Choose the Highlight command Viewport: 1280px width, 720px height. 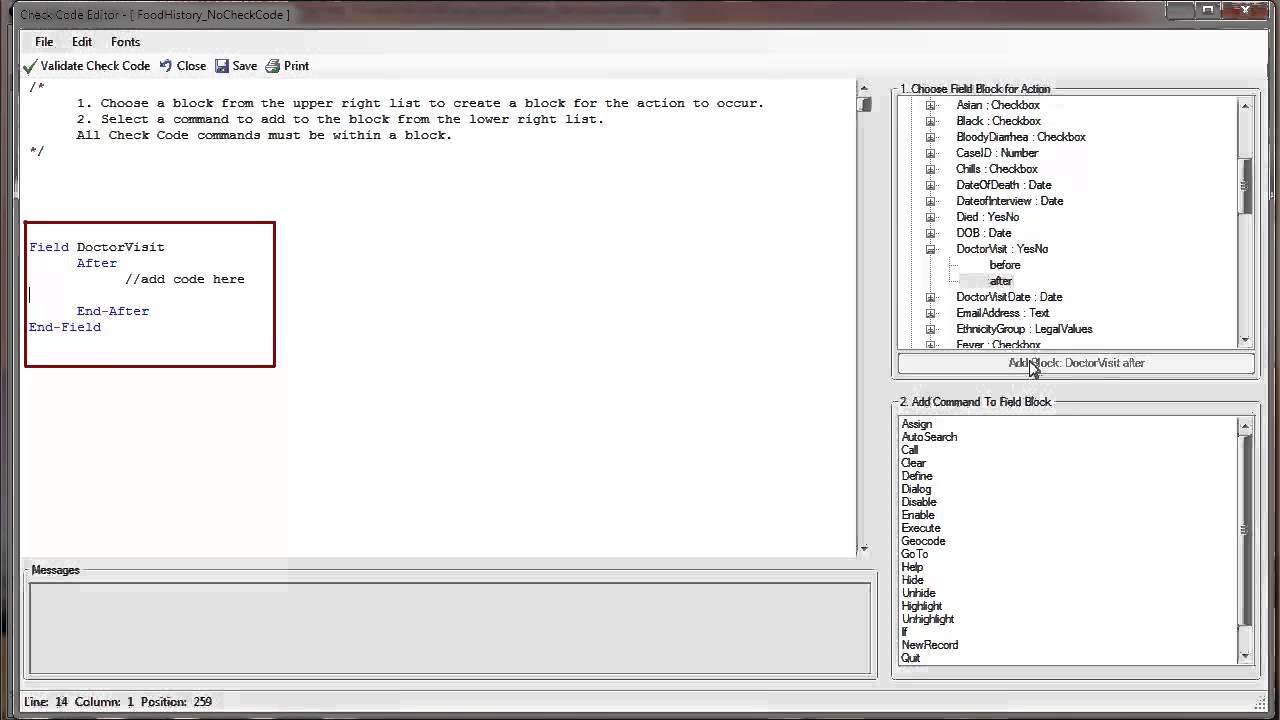point(921,606)
